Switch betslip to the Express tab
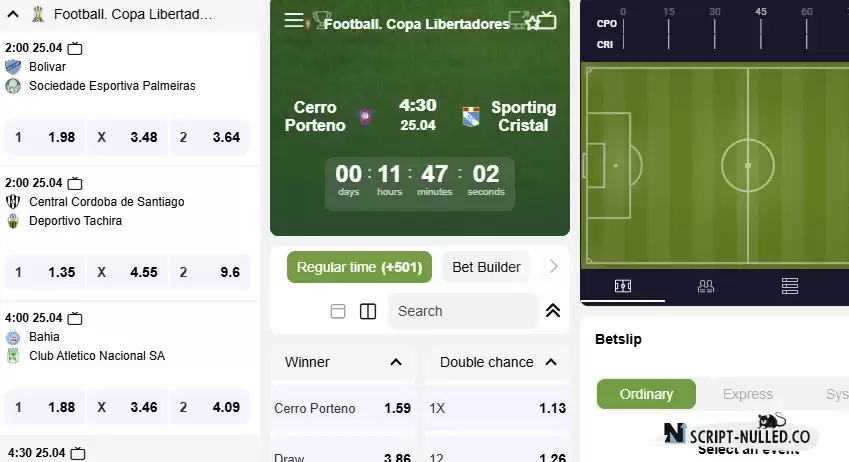This screenshot has height=462, width=849. point(748,394)
